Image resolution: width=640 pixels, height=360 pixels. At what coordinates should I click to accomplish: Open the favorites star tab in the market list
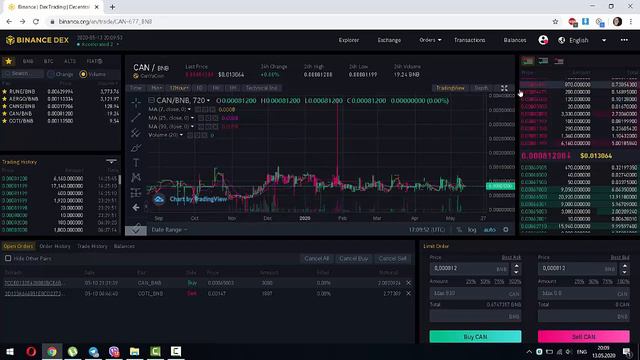pyautogui.click(x=8, y=61)
